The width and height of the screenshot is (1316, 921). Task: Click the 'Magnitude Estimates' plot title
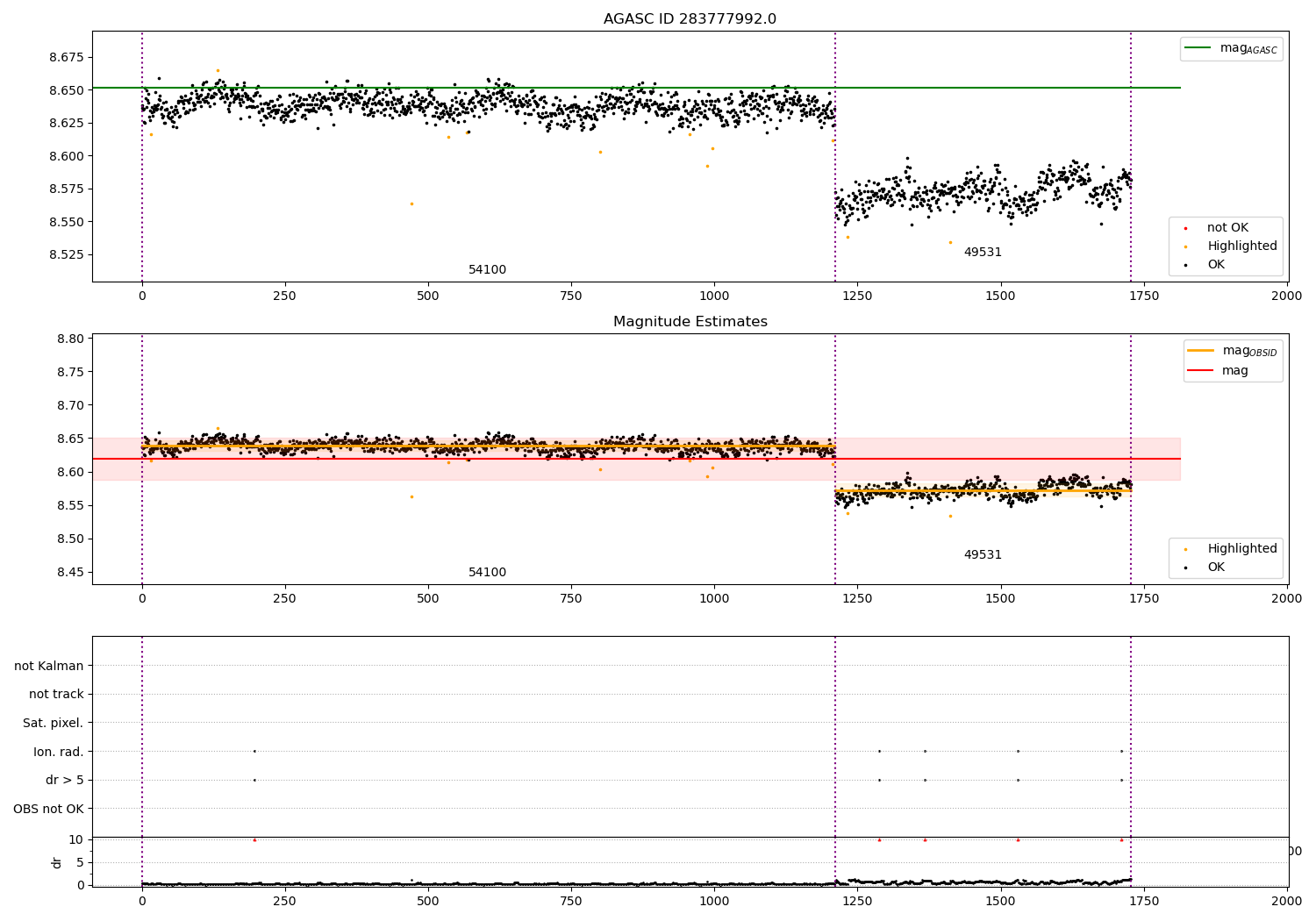click(690, 322)
